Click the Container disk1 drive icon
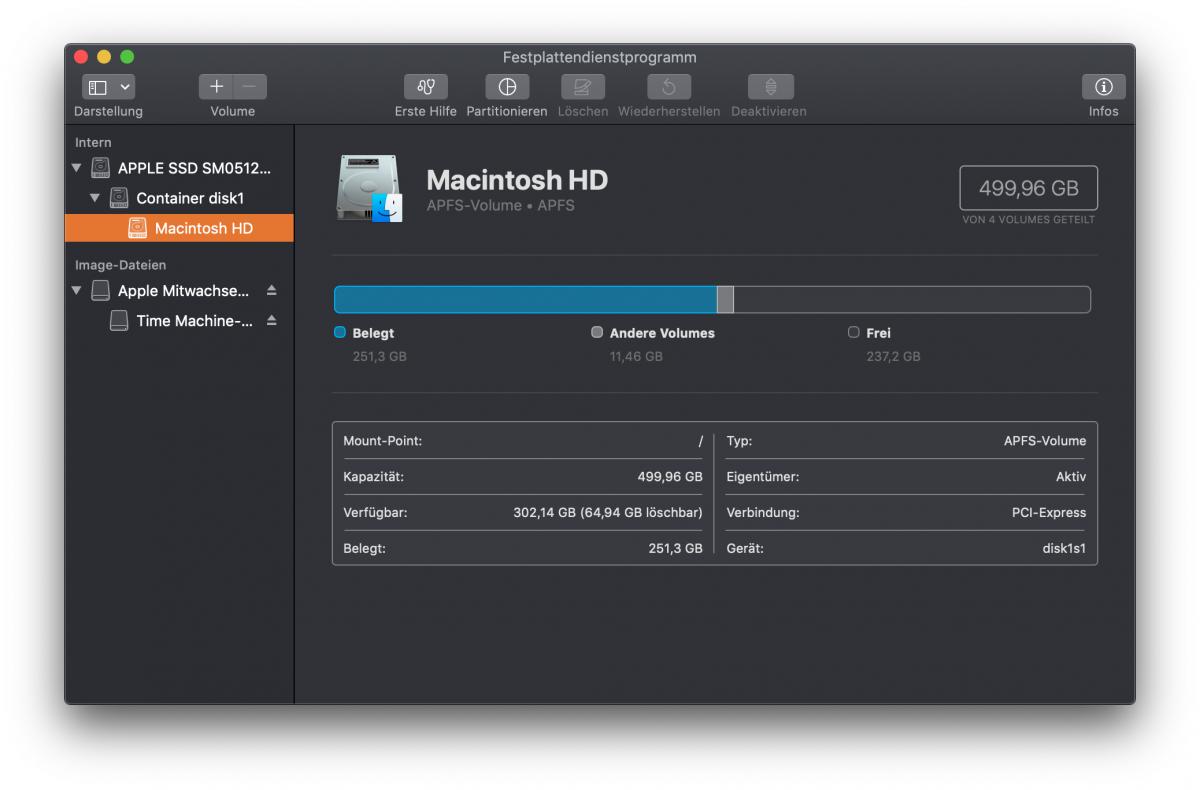Viewport: 1200px width, 790px height. tap(119, 198)
